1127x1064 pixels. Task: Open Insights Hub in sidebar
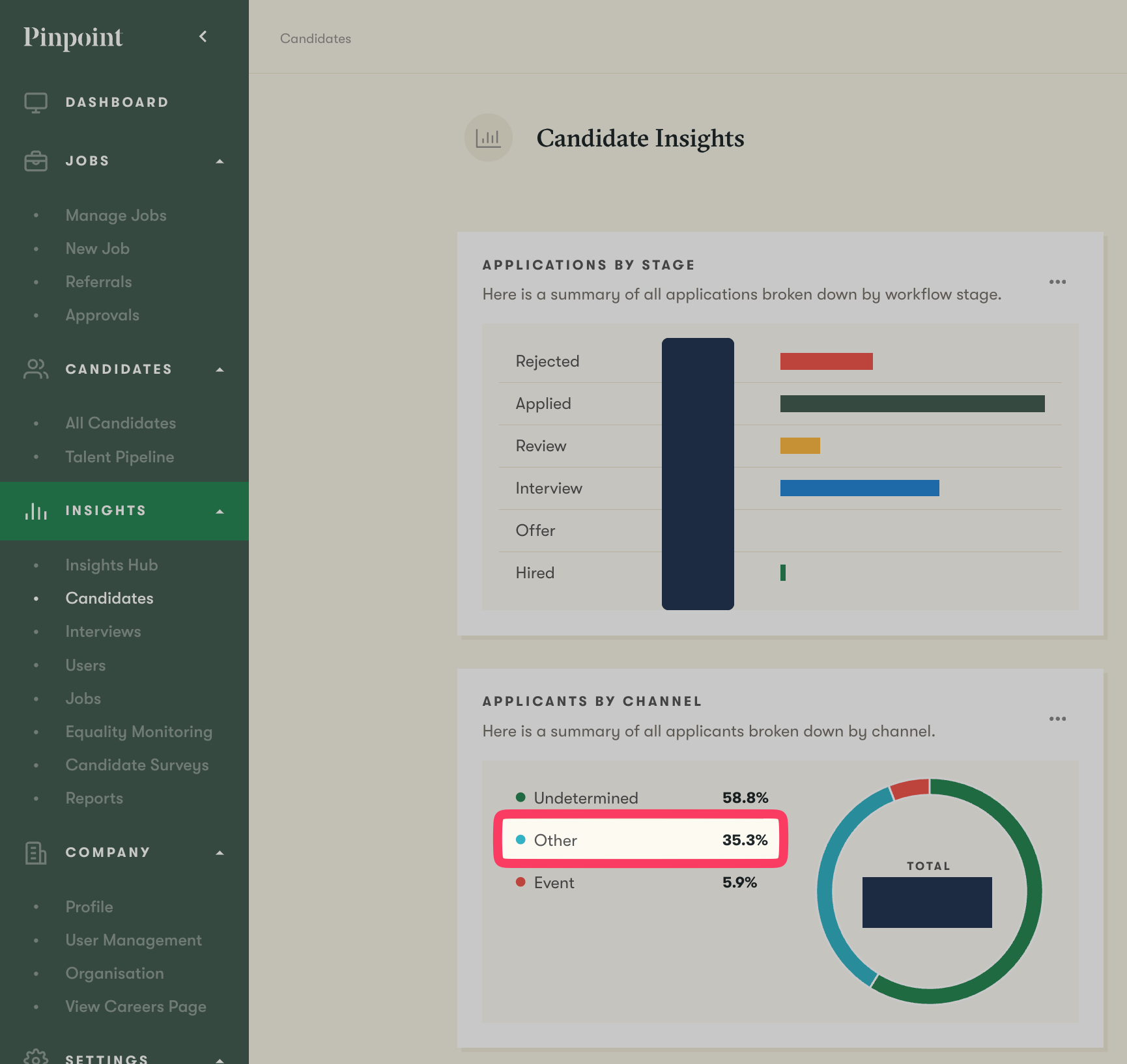pos(111,565)
